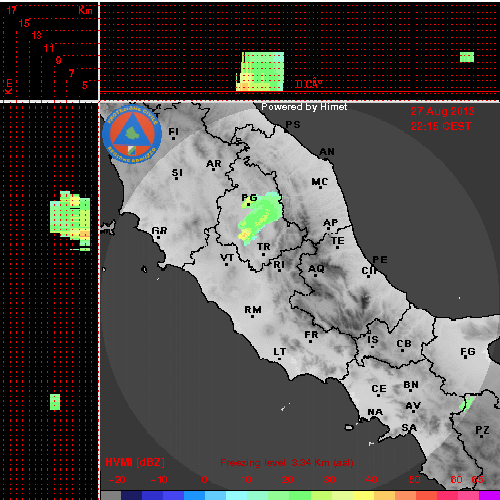
Task: Click the FG city label
Action: pyautogui.click(x=468, y=352)
